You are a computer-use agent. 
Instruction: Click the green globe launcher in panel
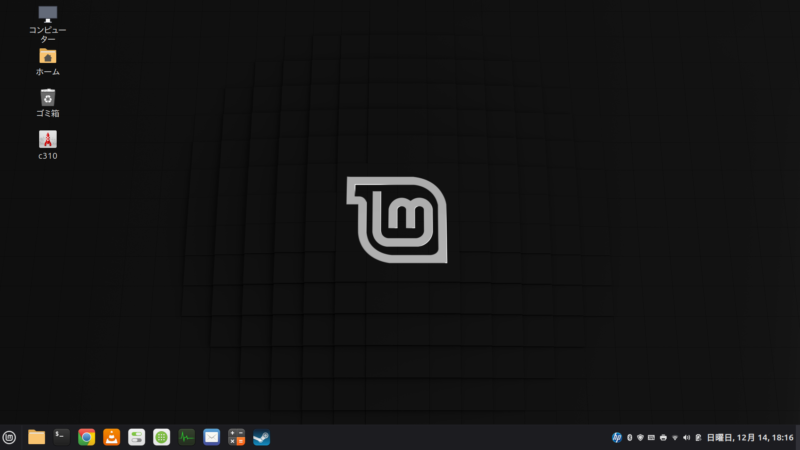coord(162,437)
